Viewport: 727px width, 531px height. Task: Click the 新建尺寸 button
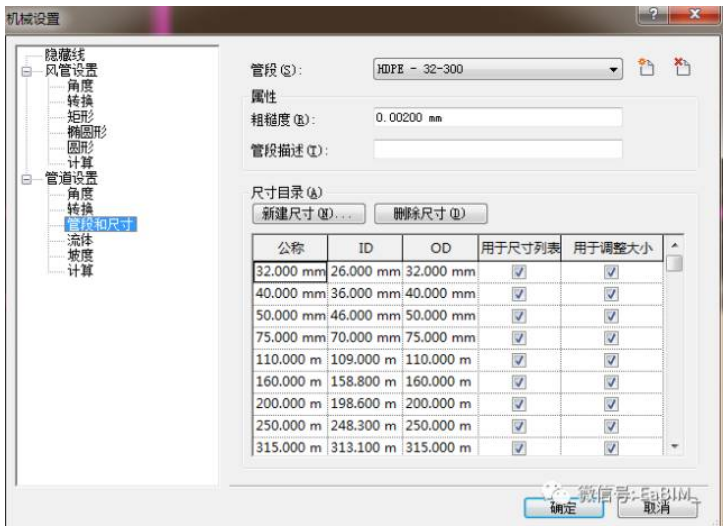pos(309,214)
